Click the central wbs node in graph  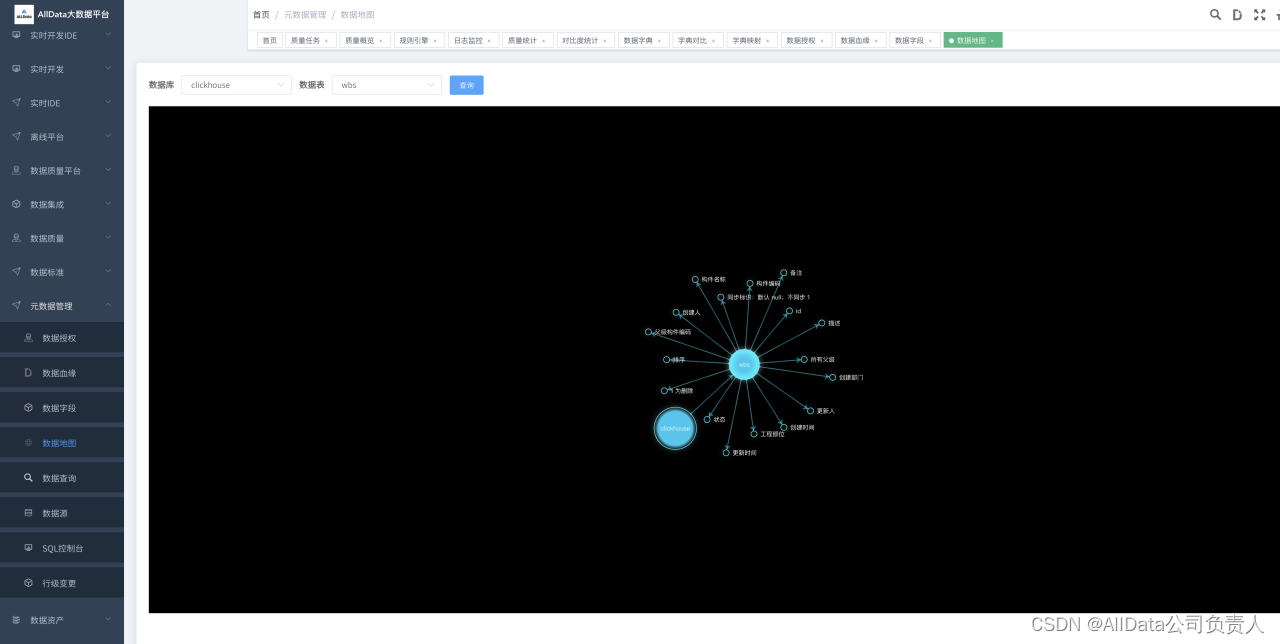pos(744,365)
